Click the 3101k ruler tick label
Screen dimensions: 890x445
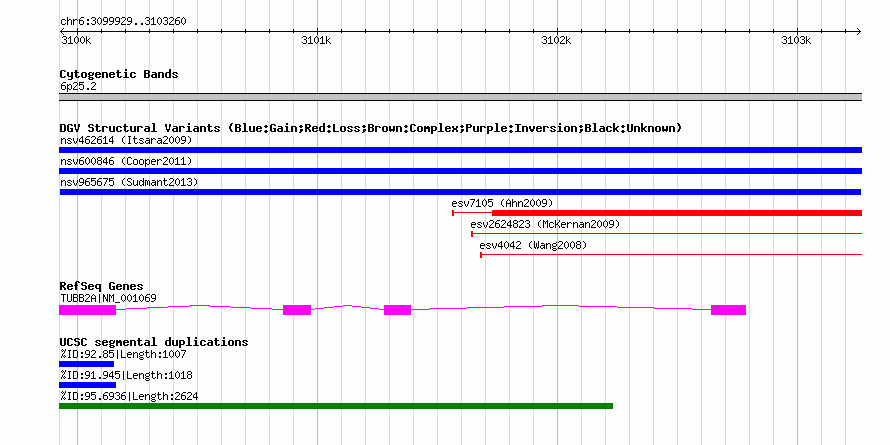[x=317, y=40]
